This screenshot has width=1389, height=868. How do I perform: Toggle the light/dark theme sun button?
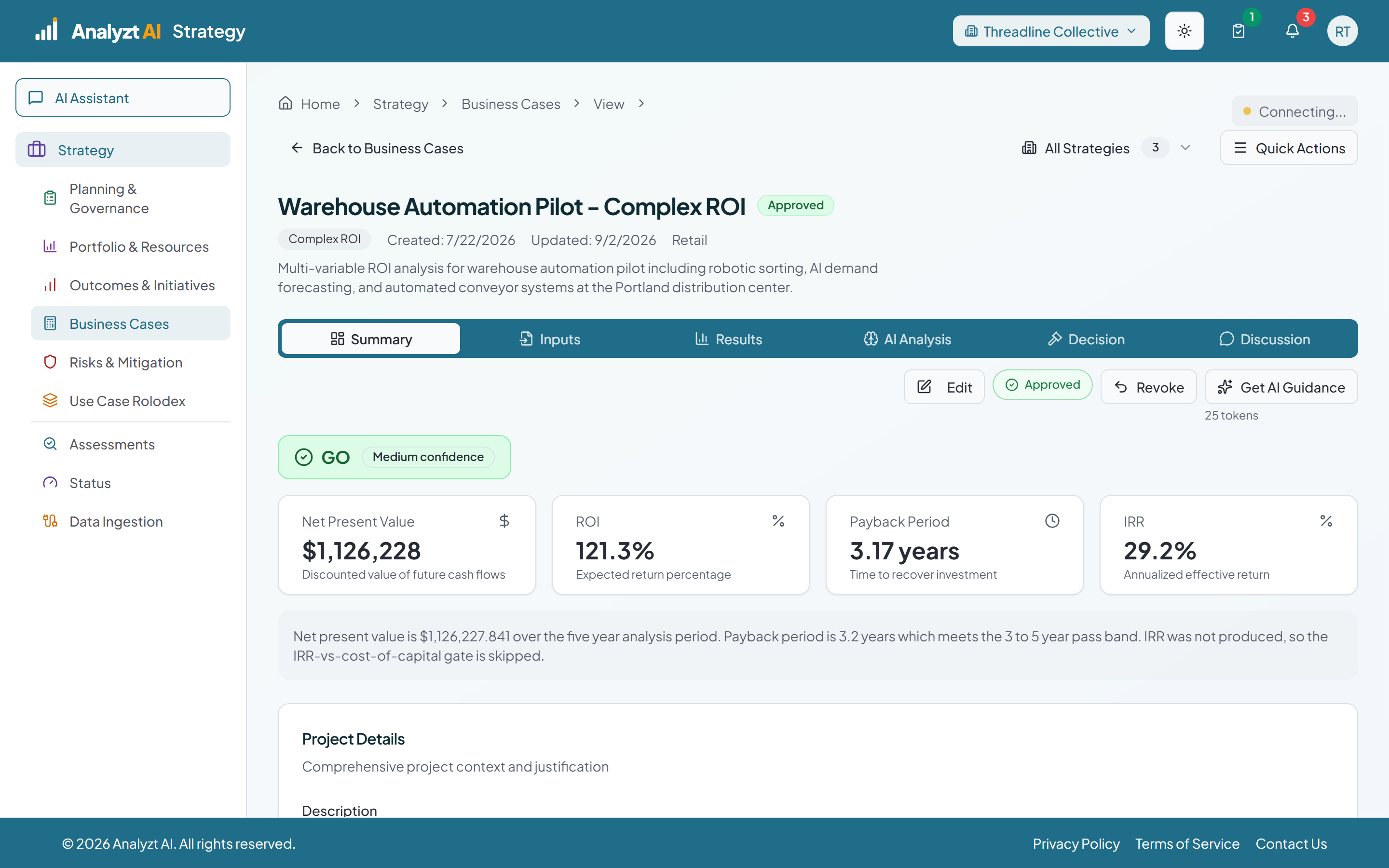coord(1184,31)
